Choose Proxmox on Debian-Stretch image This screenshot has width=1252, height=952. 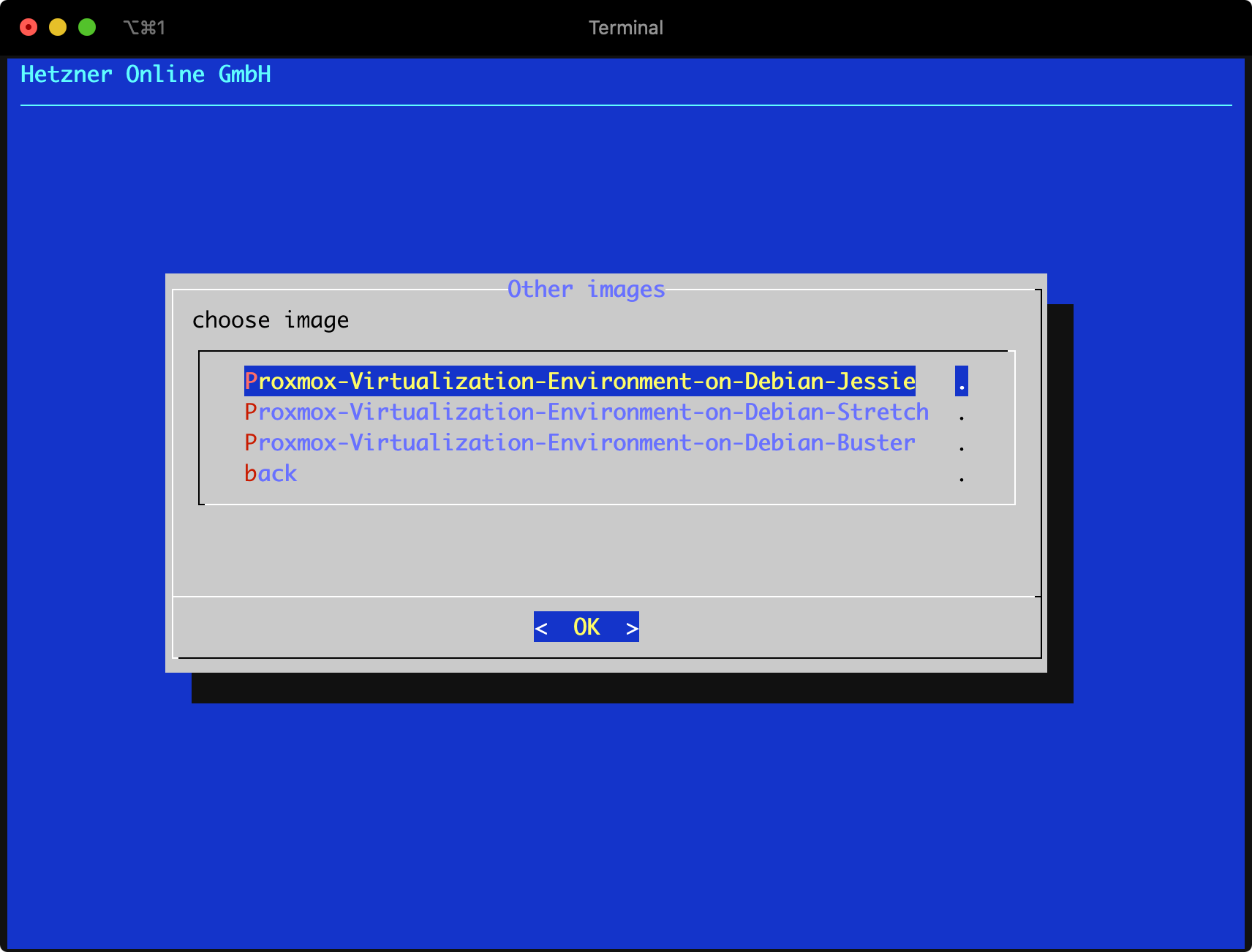pyautogui.click(x=587, y=412)
